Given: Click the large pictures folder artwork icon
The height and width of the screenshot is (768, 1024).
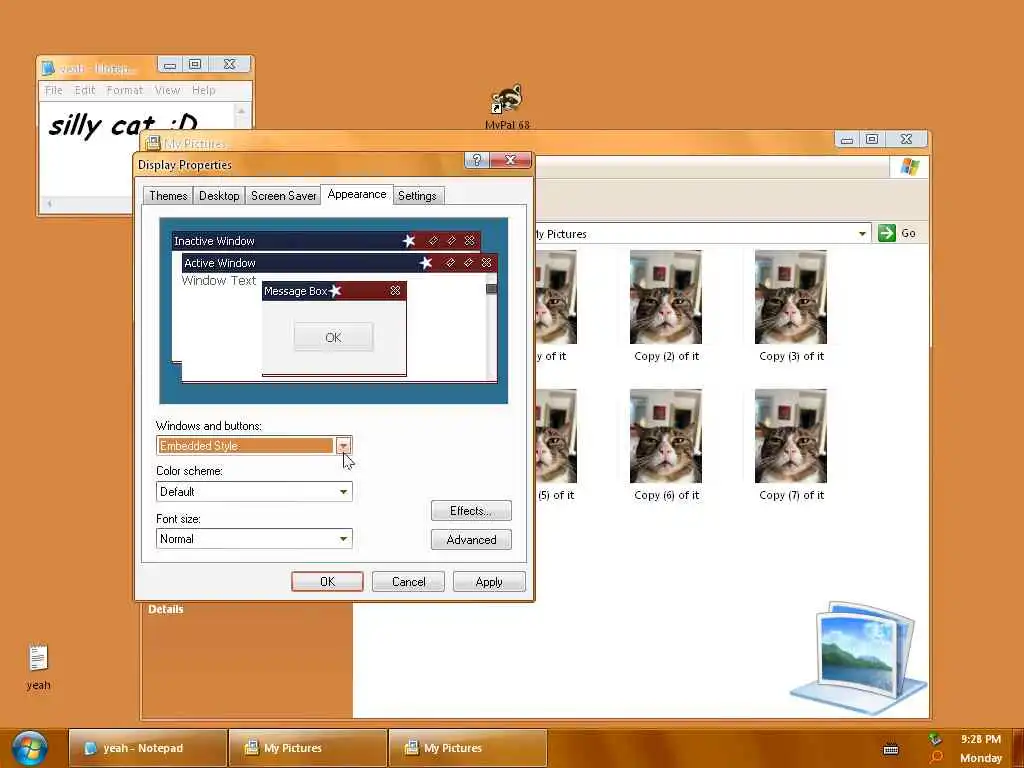Looking at the screenshot, I should pyautogui.click(x=858, y=658).
